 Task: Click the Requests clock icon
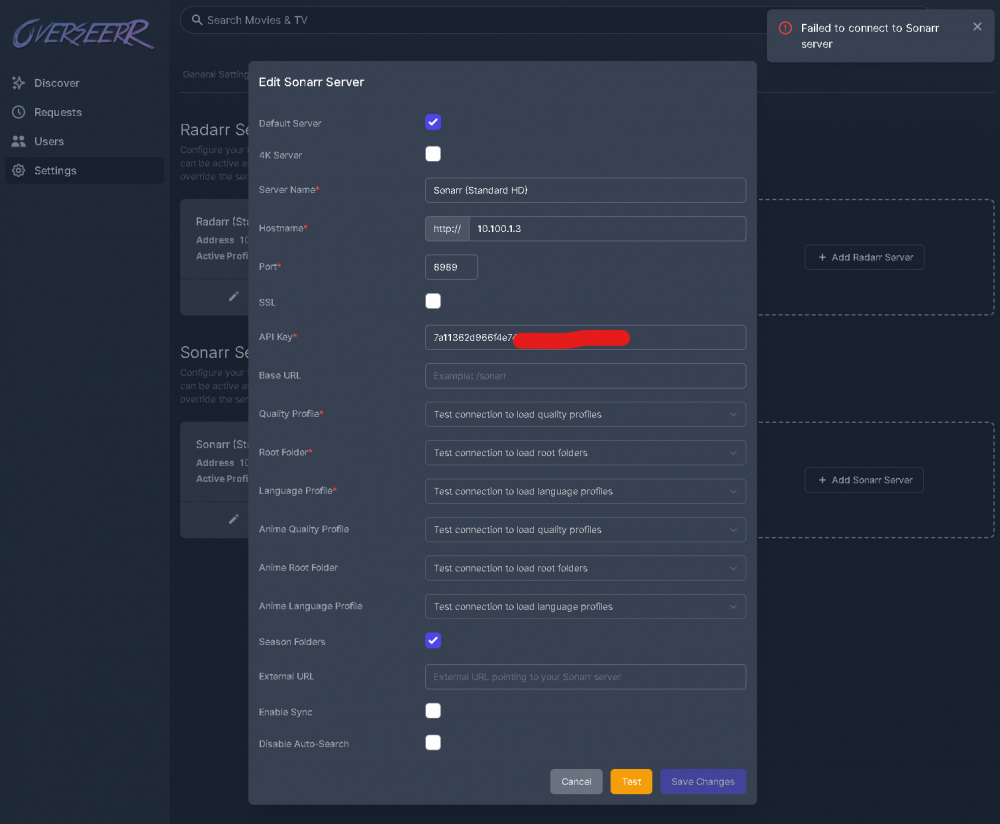(x=18, y=112)
